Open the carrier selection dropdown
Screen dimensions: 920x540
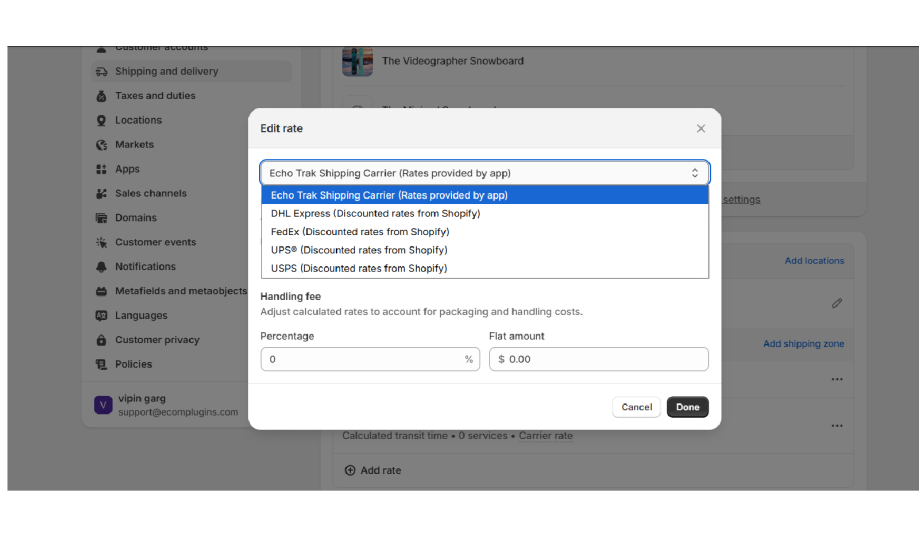click(x=485, y=173)
